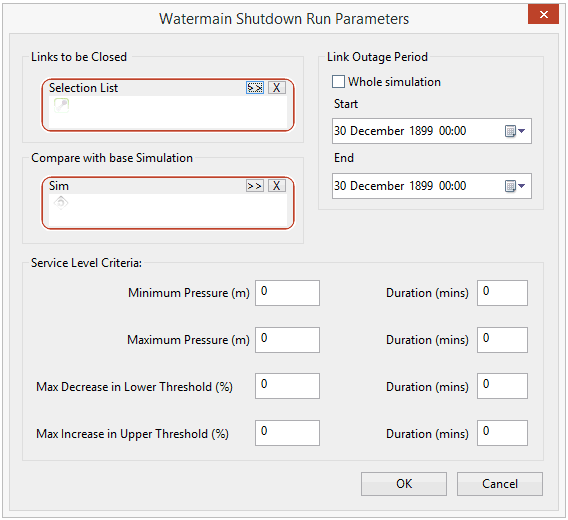Enable the Whole simulation checkbox
Image resolution: width=568 pixels, height=520 pixels.
pyautogui.click(x=338, y=82)
